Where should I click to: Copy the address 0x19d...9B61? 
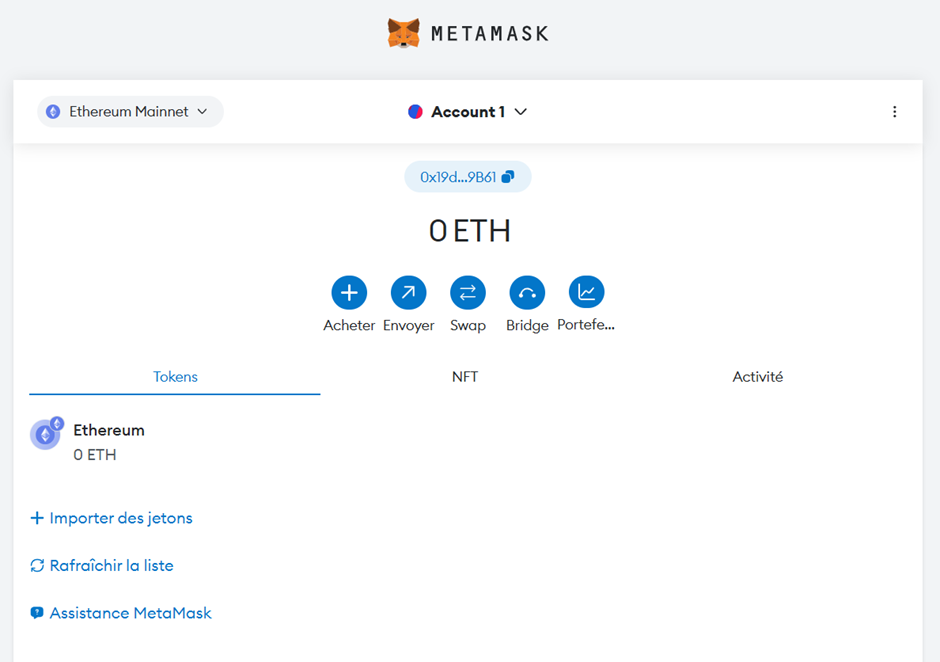pos(468,177)
